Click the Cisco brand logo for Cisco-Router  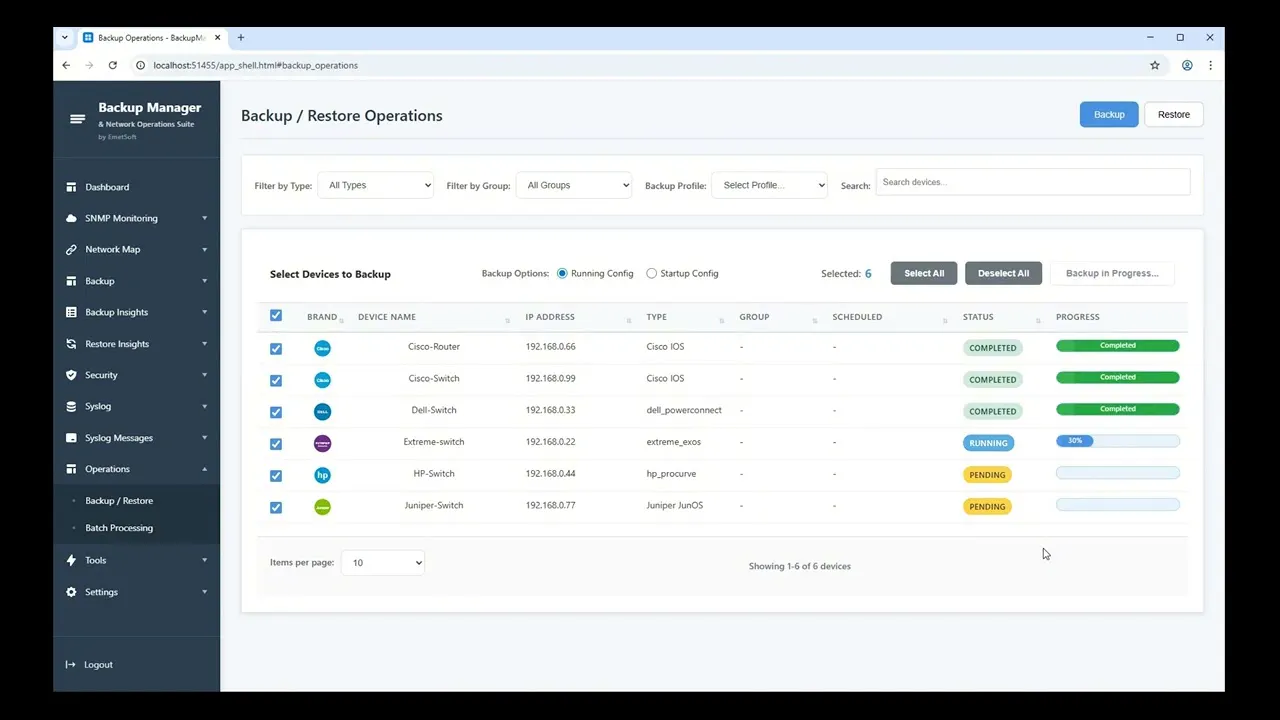322,348
